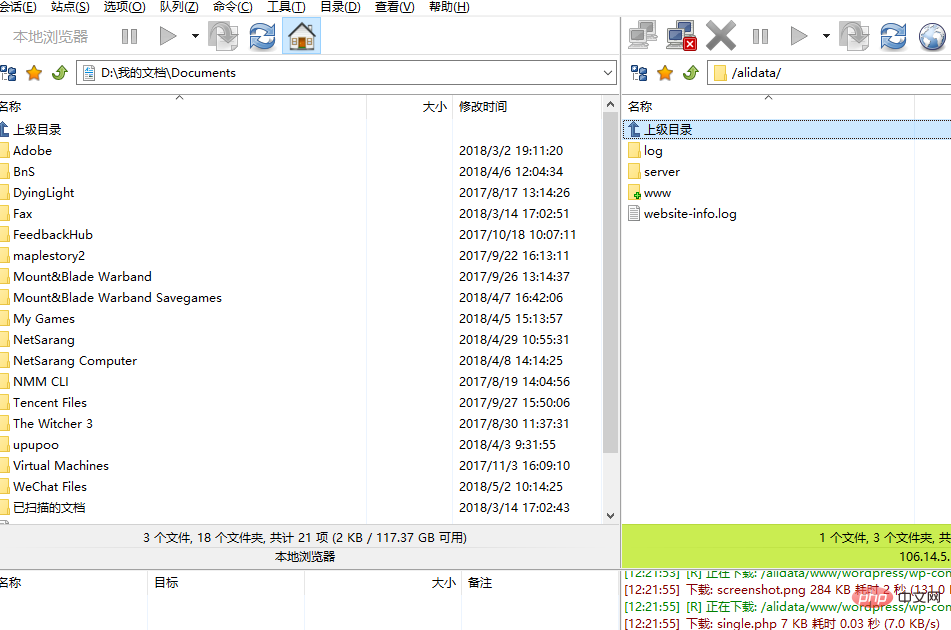
Task: Select the NetSarang Computer folder
Action: tap(75, 361)
